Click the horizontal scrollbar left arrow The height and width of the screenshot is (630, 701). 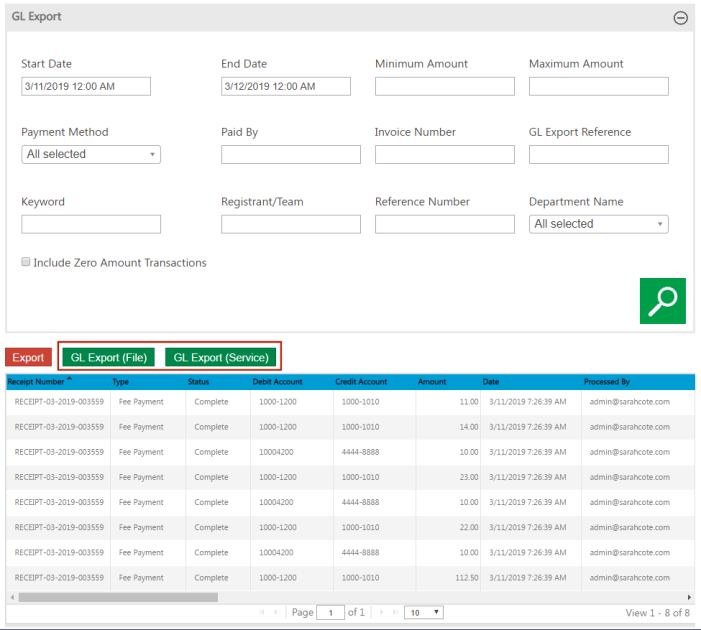point(12,597)
